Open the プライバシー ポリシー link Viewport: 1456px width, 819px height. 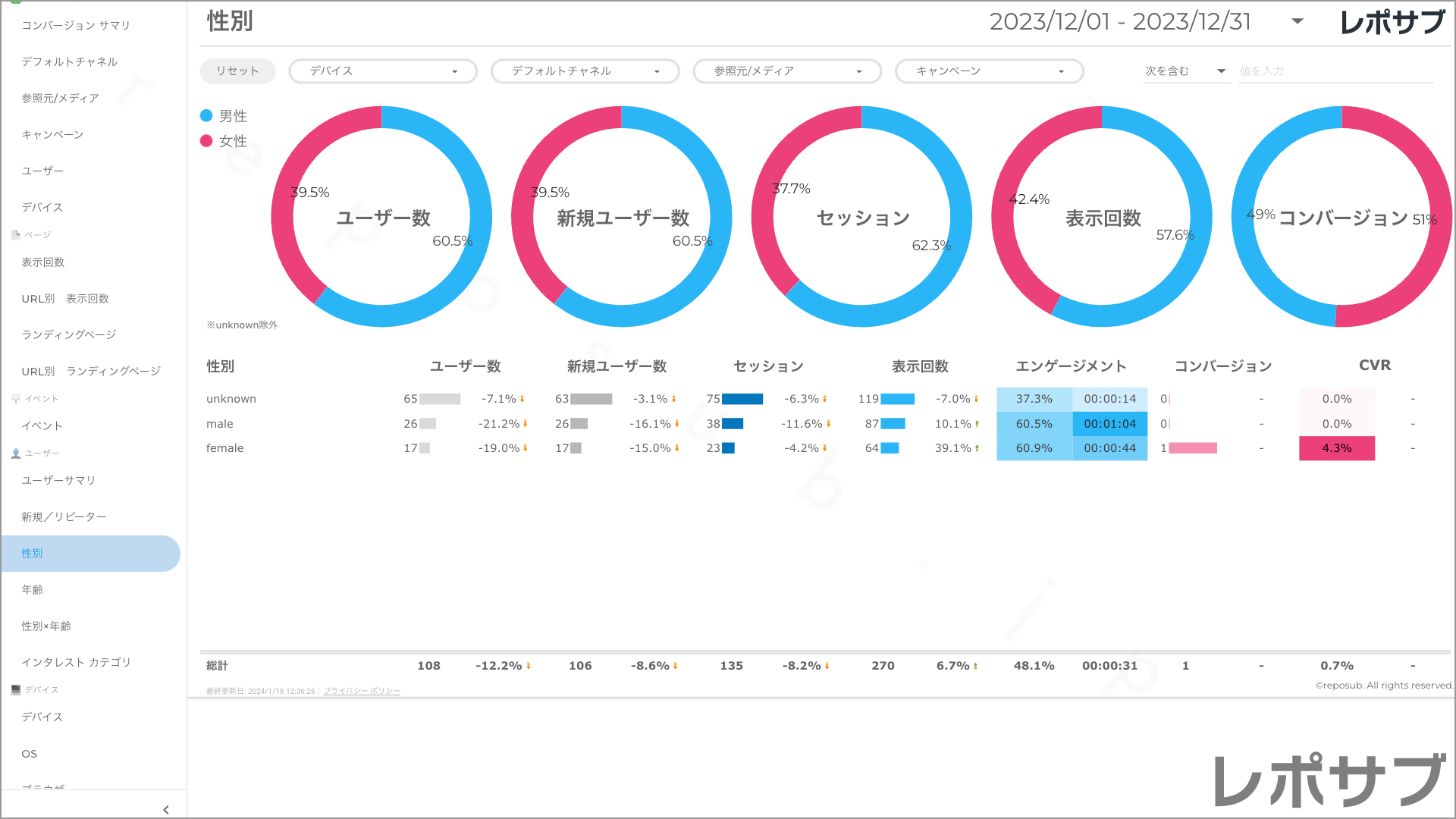362,691
